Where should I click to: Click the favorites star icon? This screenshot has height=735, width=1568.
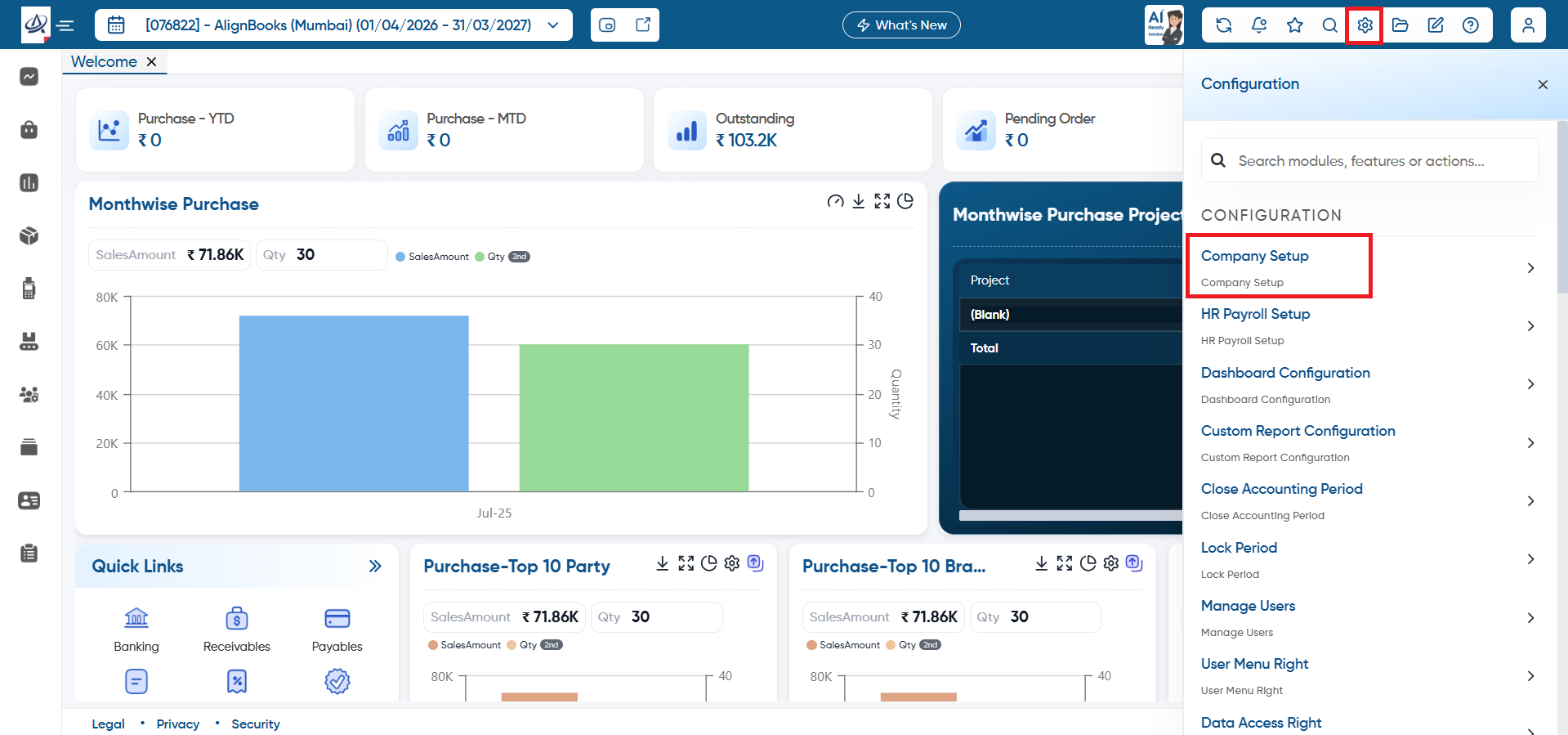(1294, 25)
